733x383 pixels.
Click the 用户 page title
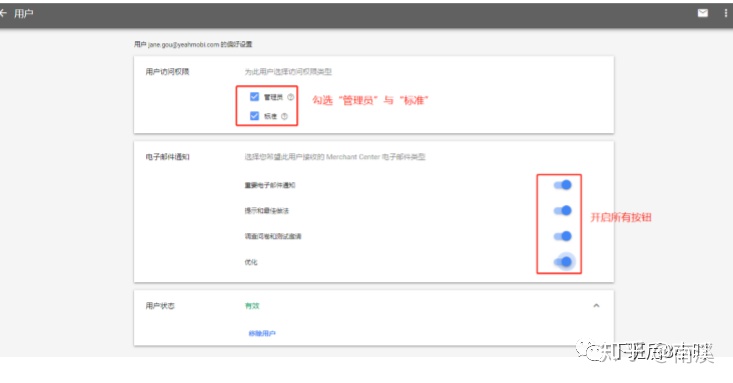click(23, 14)
